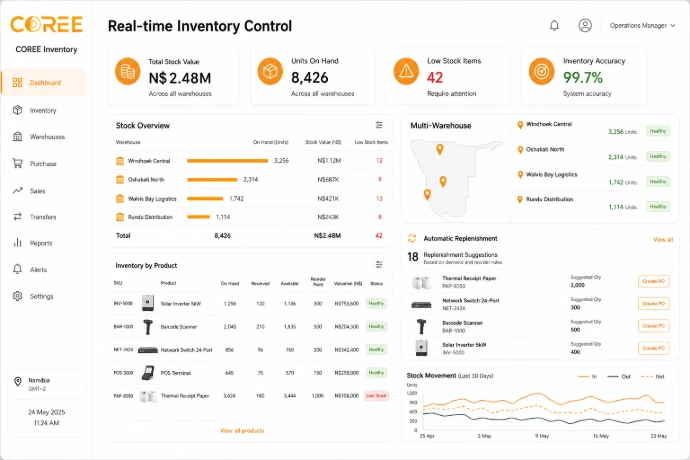Click the Oshakati North stock bar
The width and height of the screenshot is (690, 460).
[212, 180]
